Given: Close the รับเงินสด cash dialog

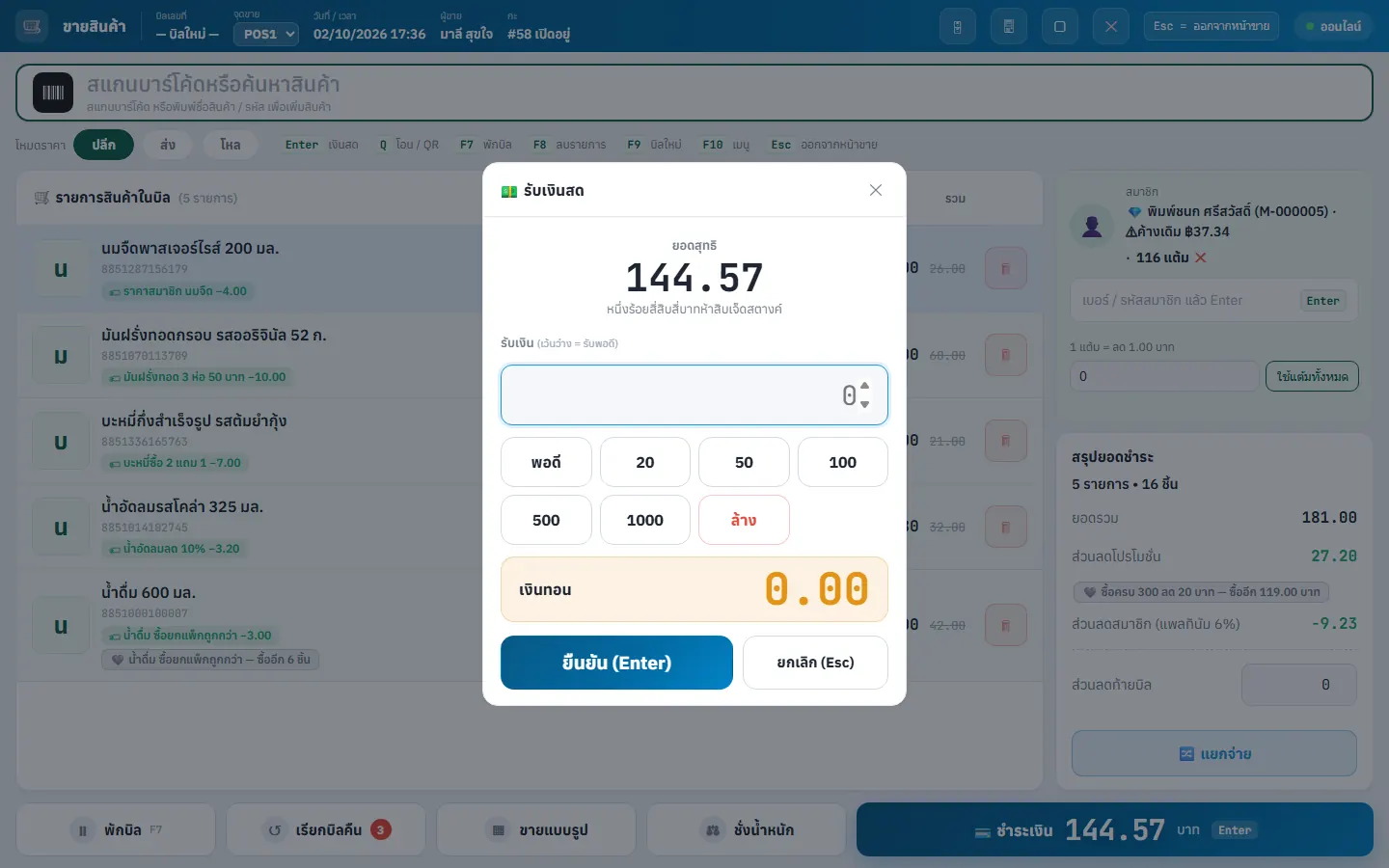Looking at the screenshot, I should pos(876,190).
